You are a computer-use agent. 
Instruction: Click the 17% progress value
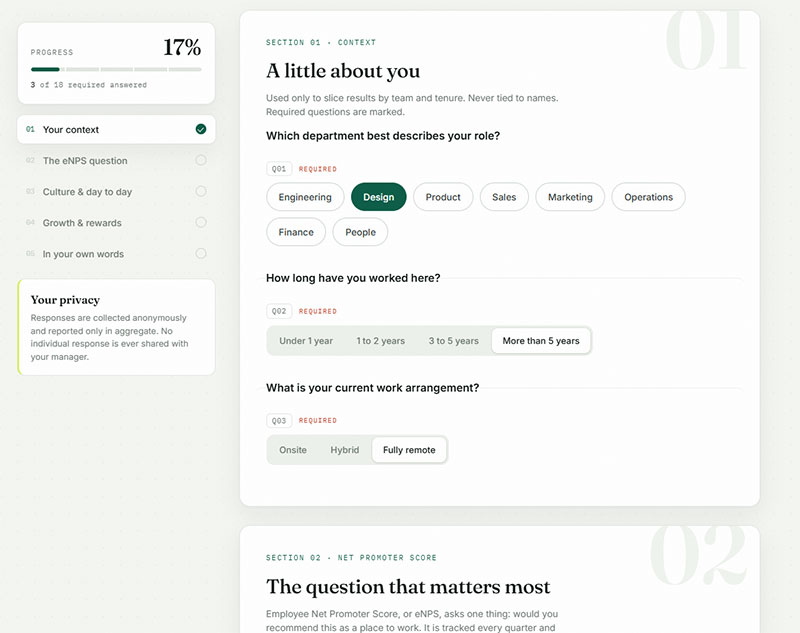pyautogui.click(x=182, y=47)
